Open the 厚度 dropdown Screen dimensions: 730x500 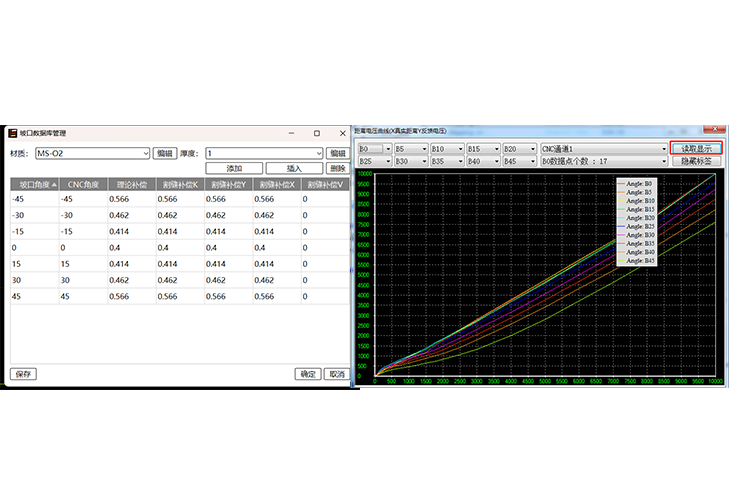(x=319, y=153)
